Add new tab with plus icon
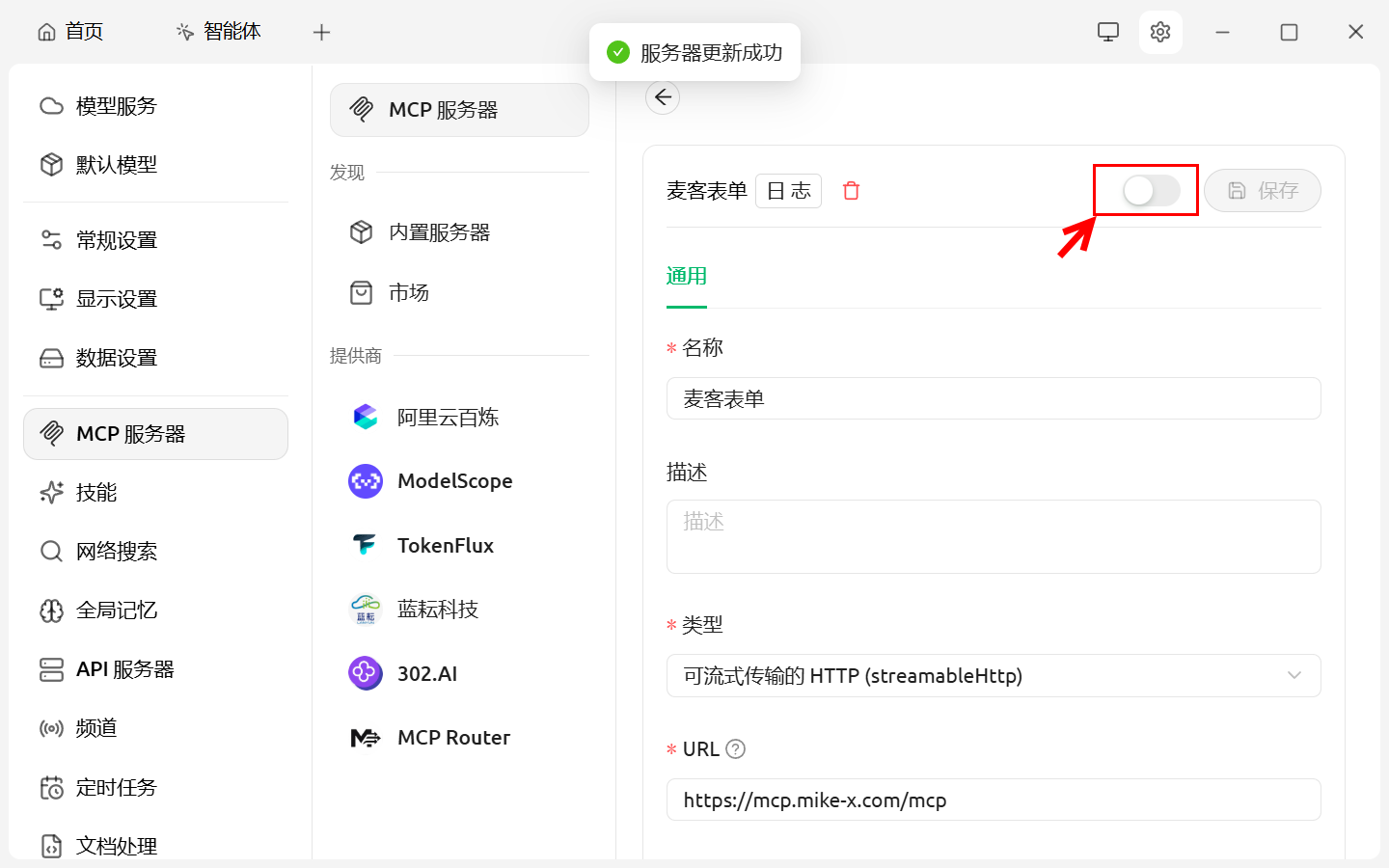1389x868 pixels. coord(322,32)
